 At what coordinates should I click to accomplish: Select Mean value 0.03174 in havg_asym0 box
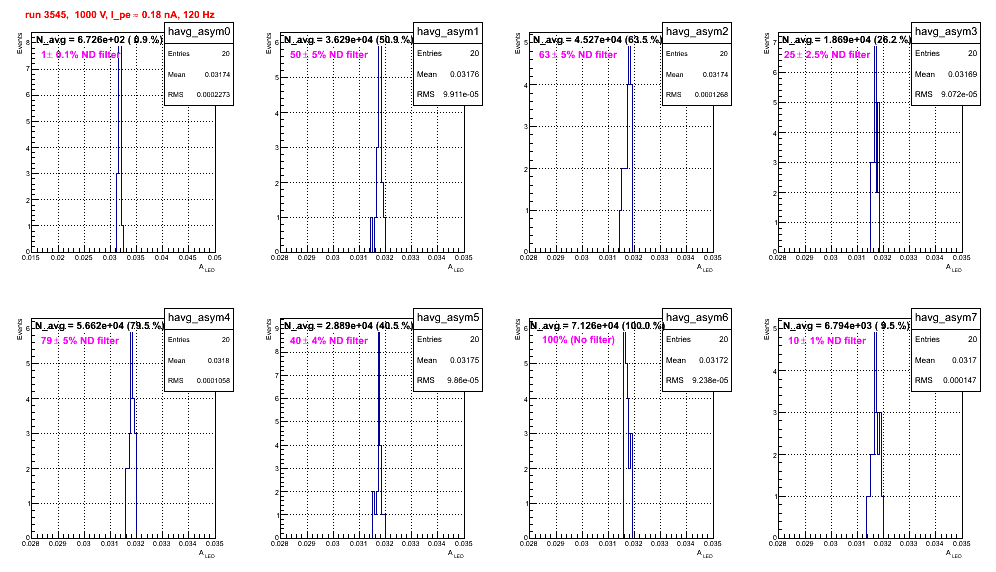coord(217,75)
